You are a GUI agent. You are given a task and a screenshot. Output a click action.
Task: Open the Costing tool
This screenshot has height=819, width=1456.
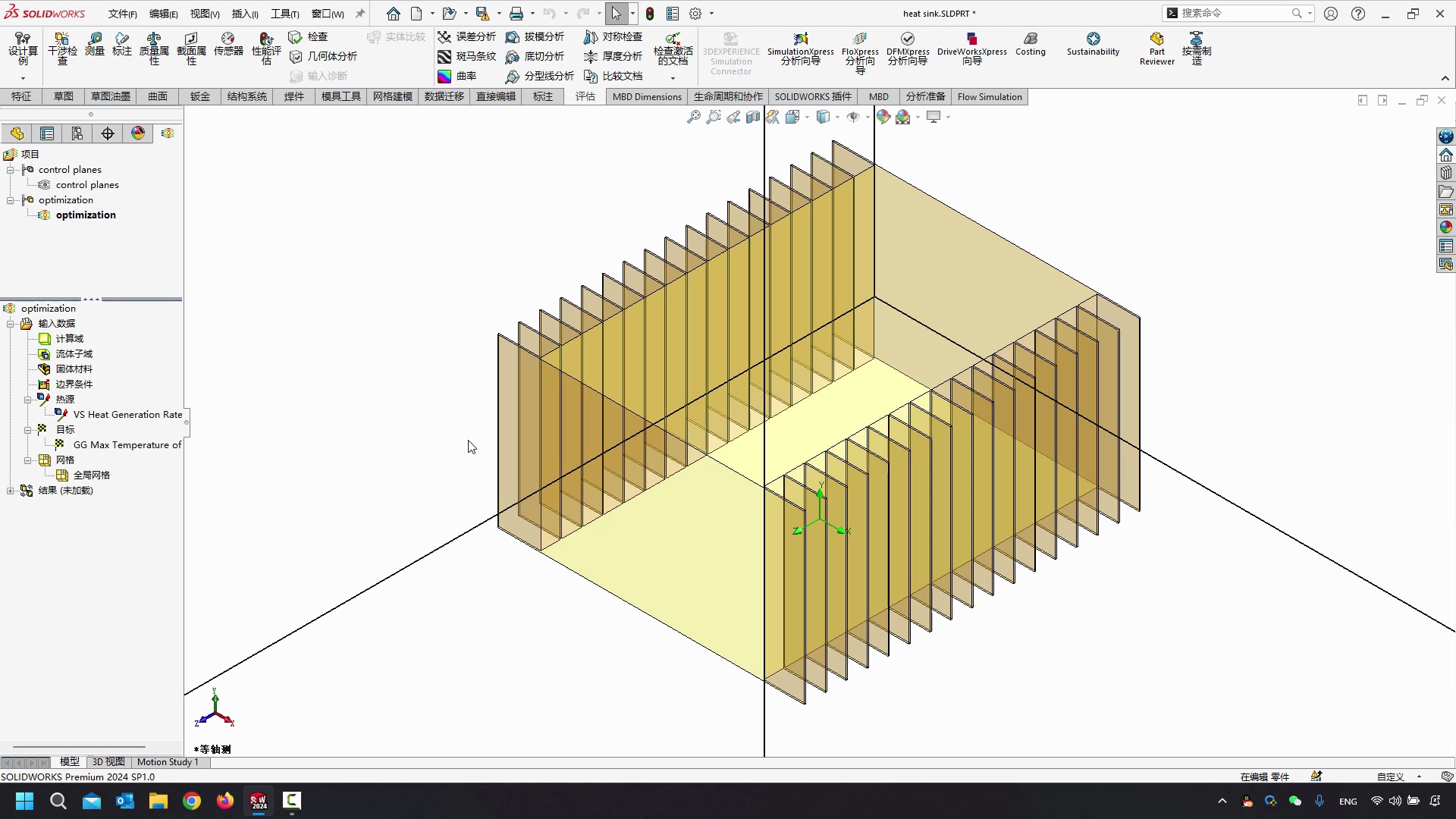[1031, 45]
